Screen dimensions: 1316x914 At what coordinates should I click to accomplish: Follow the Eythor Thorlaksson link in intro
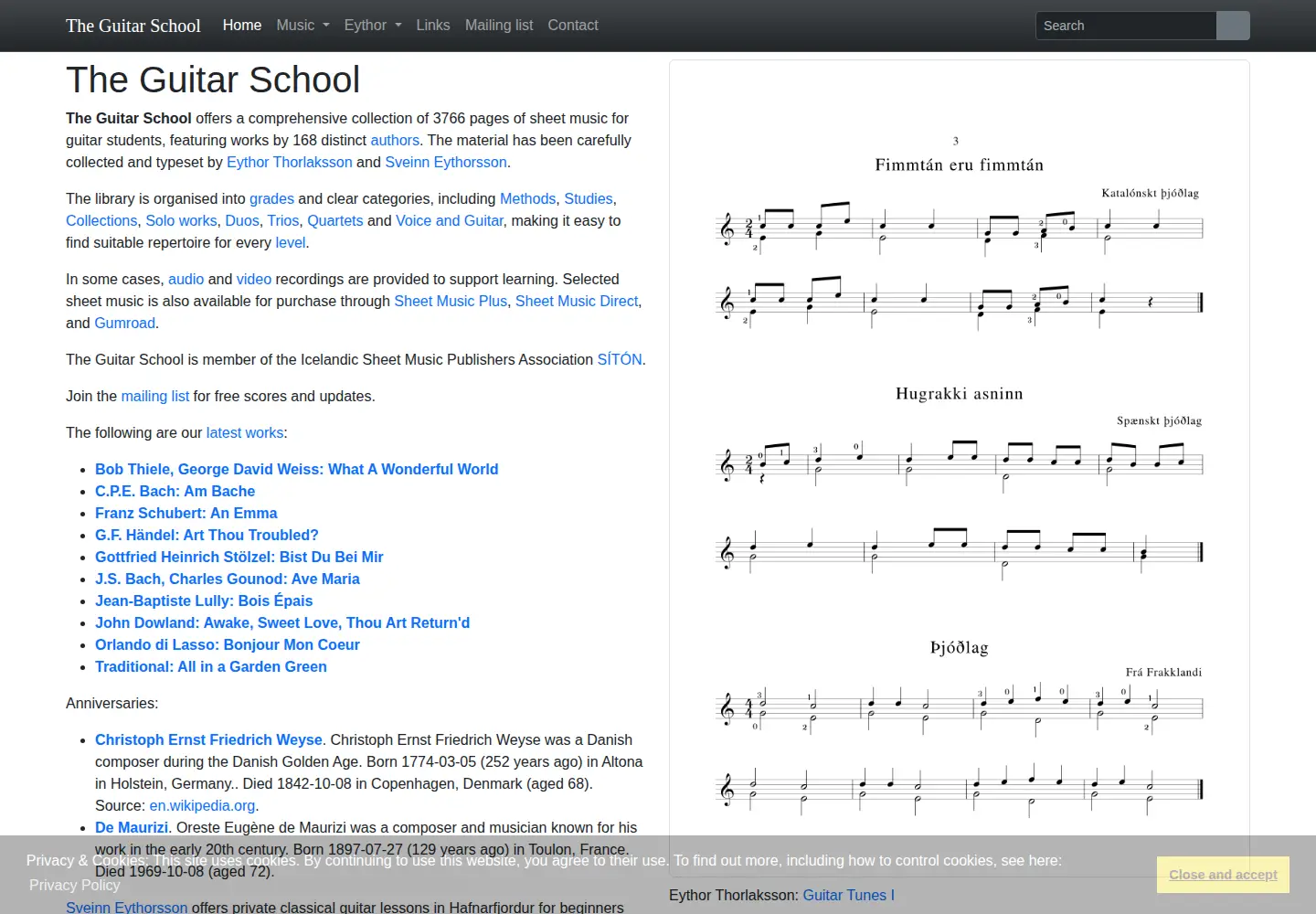(289, 162)
